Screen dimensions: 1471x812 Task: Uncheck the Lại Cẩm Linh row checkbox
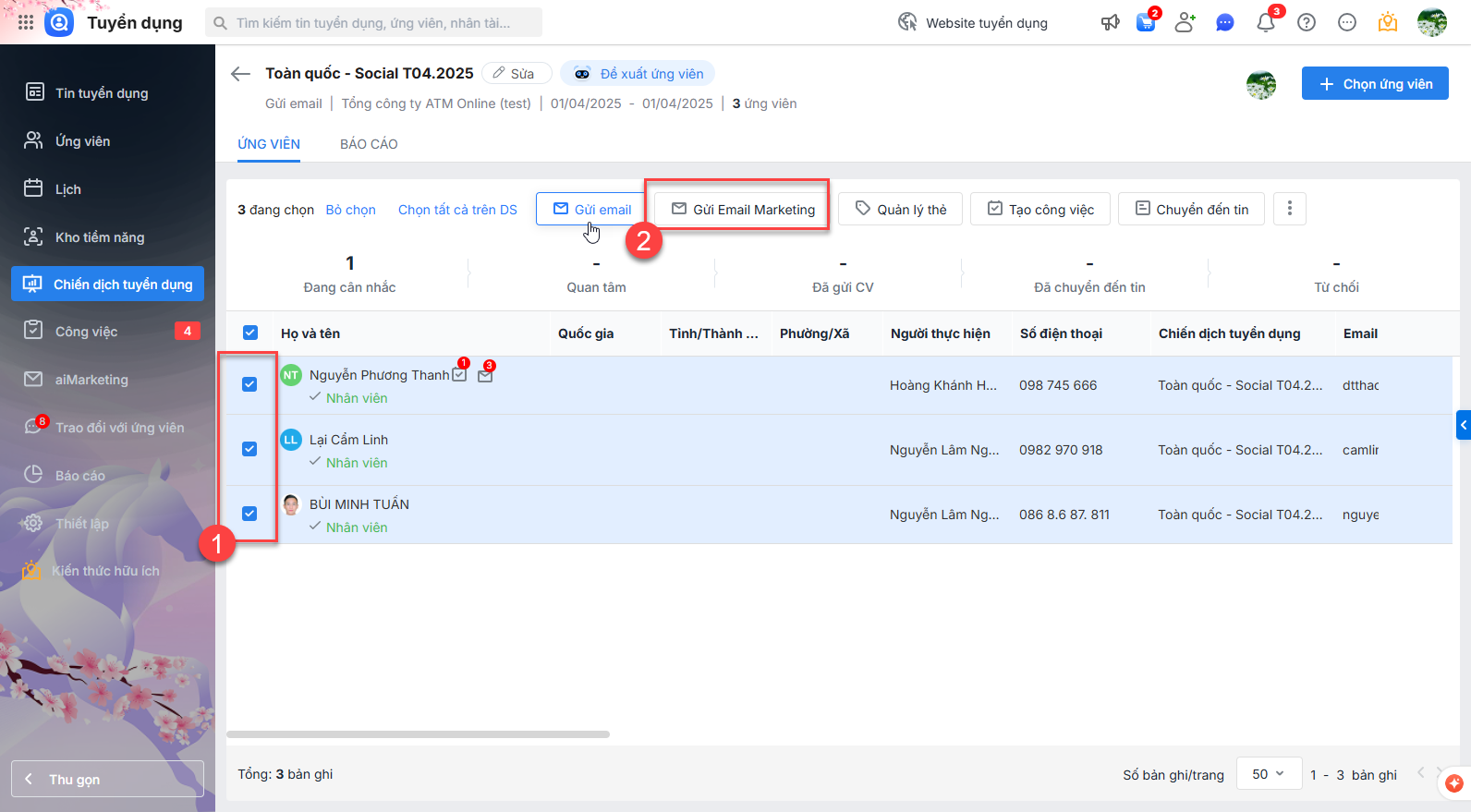pos(249,449)
